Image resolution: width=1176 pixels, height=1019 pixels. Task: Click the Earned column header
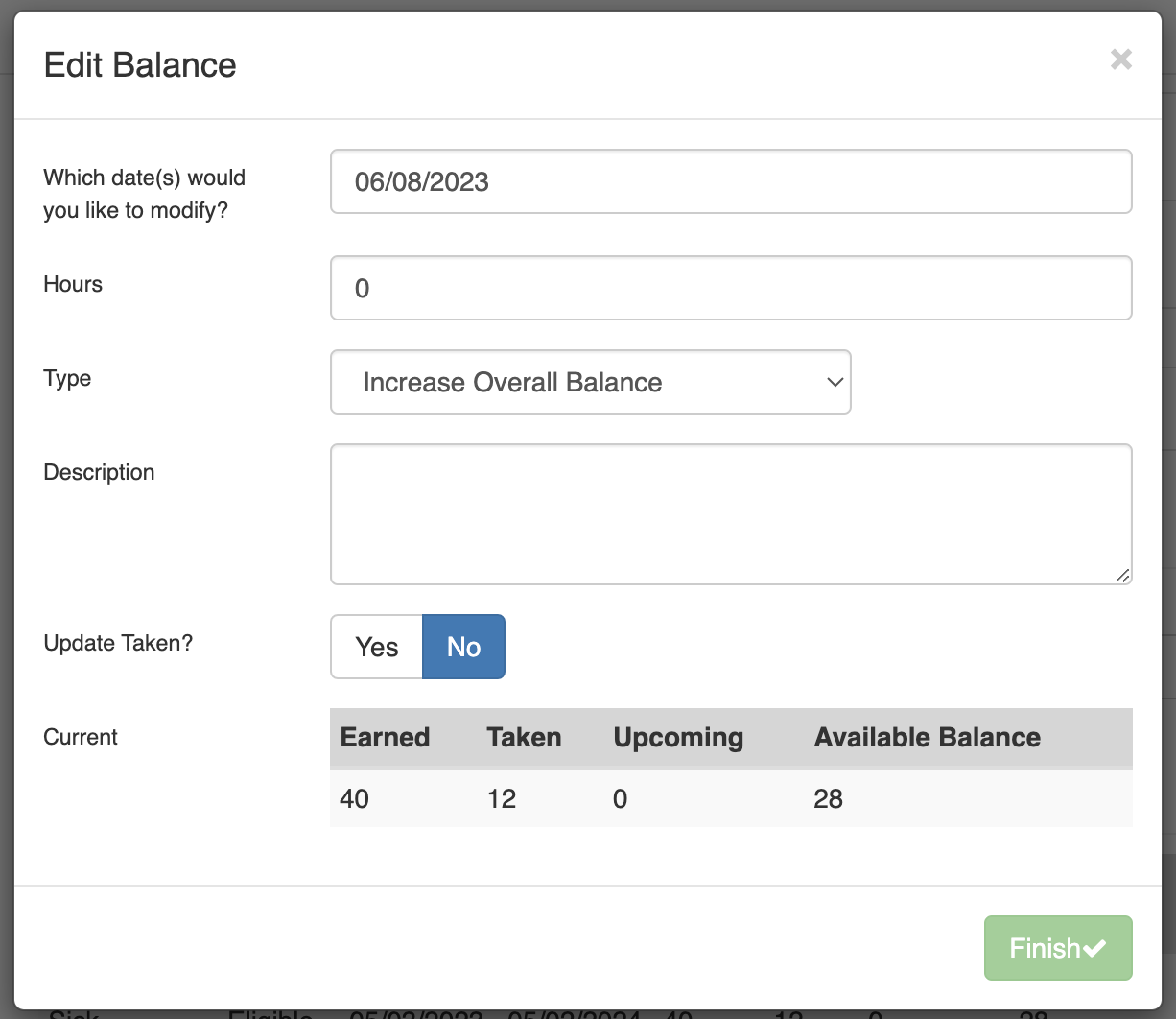tap(385, 737)
